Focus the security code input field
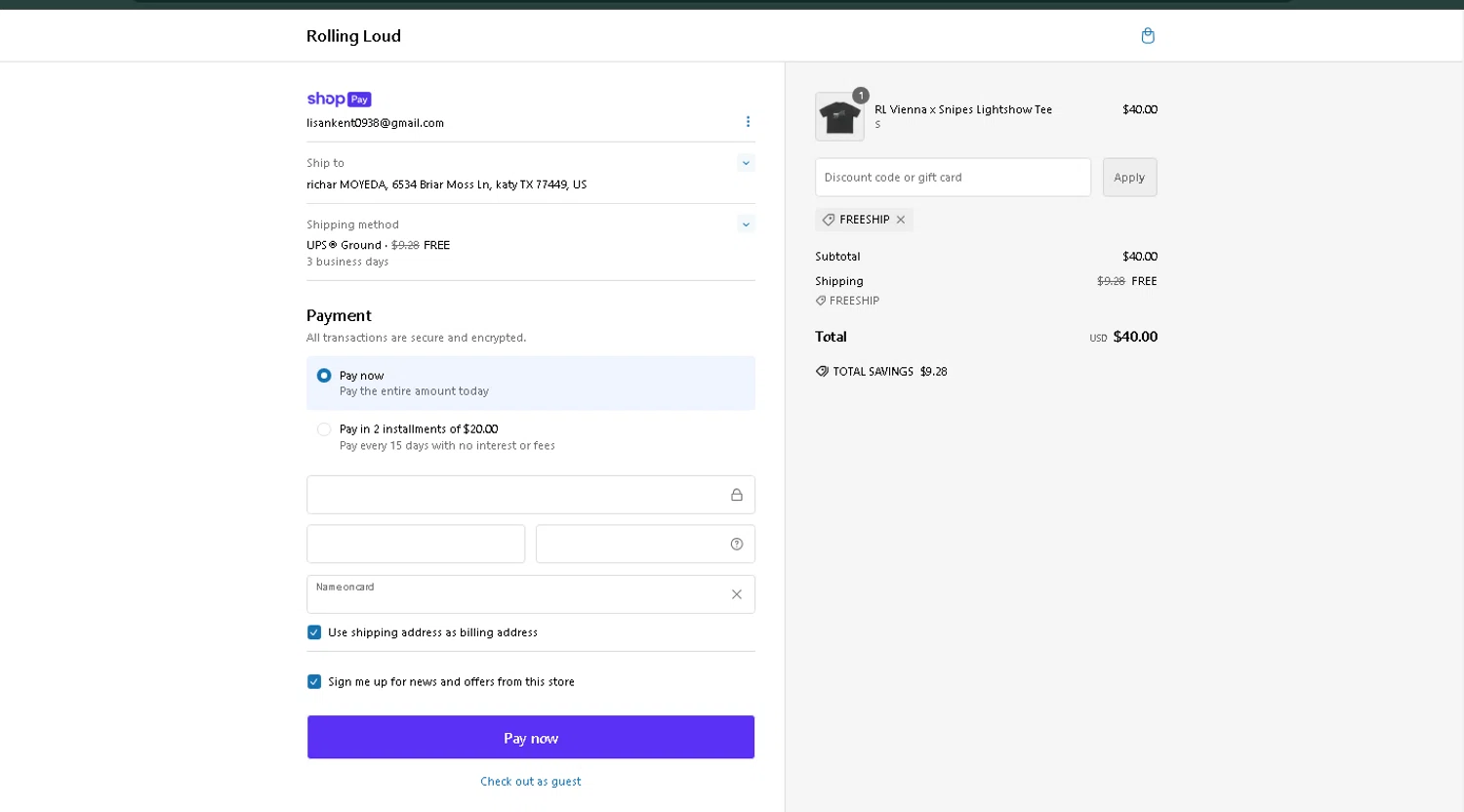 645,545
